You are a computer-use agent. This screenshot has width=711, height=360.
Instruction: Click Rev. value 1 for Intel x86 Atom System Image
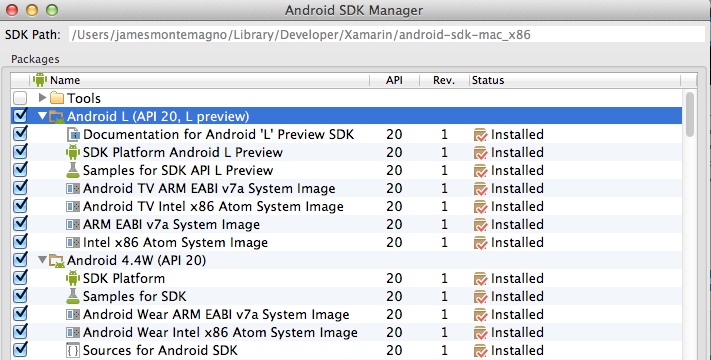pos(444,243)
